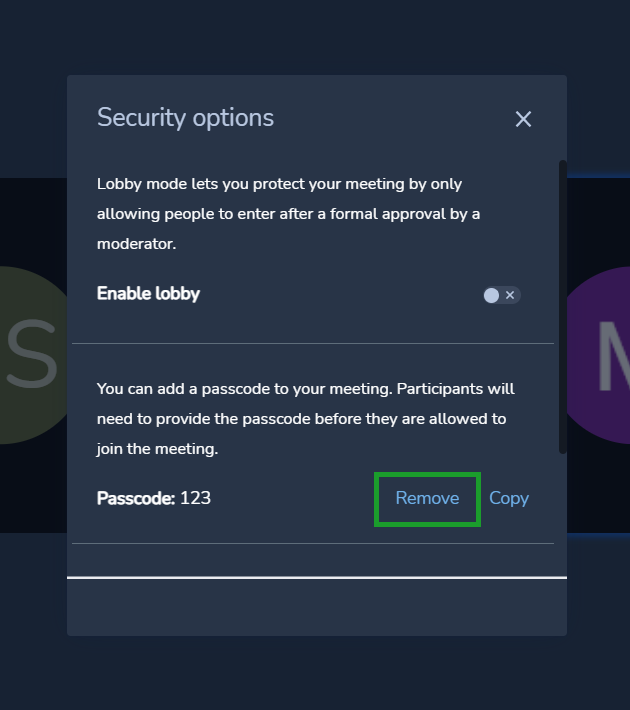
Task: Click the Security options heading
Action: click(x=185, y=118)
